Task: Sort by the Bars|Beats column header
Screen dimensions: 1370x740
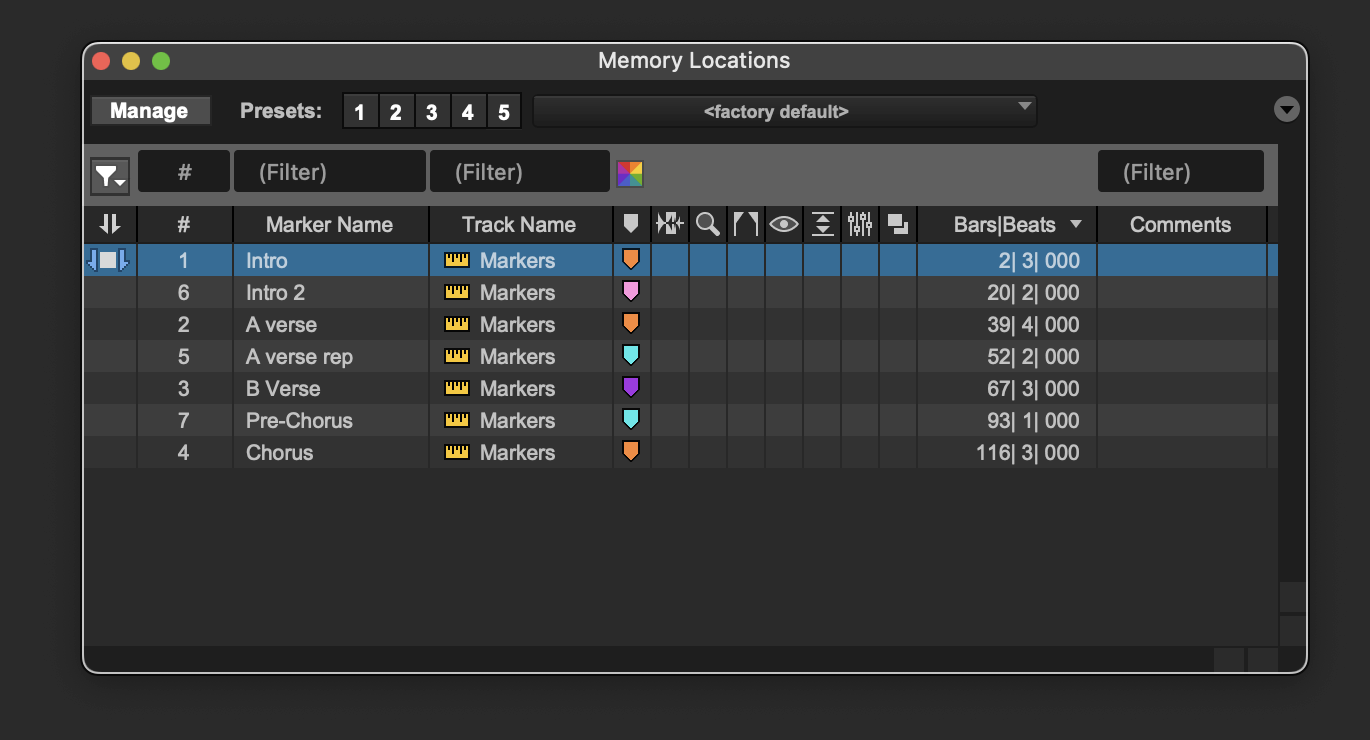Action: (x=1006, y=225)
